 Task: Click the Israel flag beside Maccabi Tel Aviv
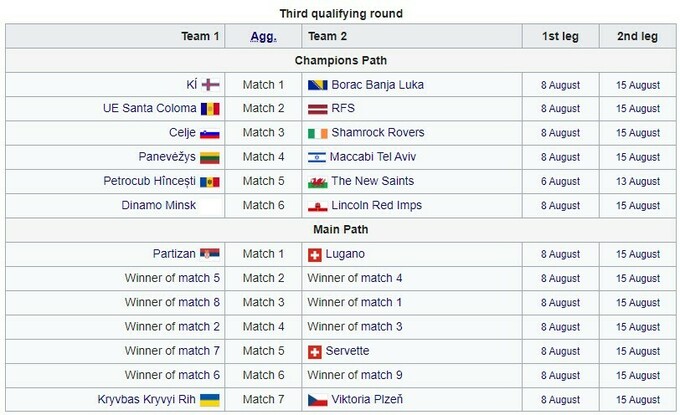tap(316, 157)
